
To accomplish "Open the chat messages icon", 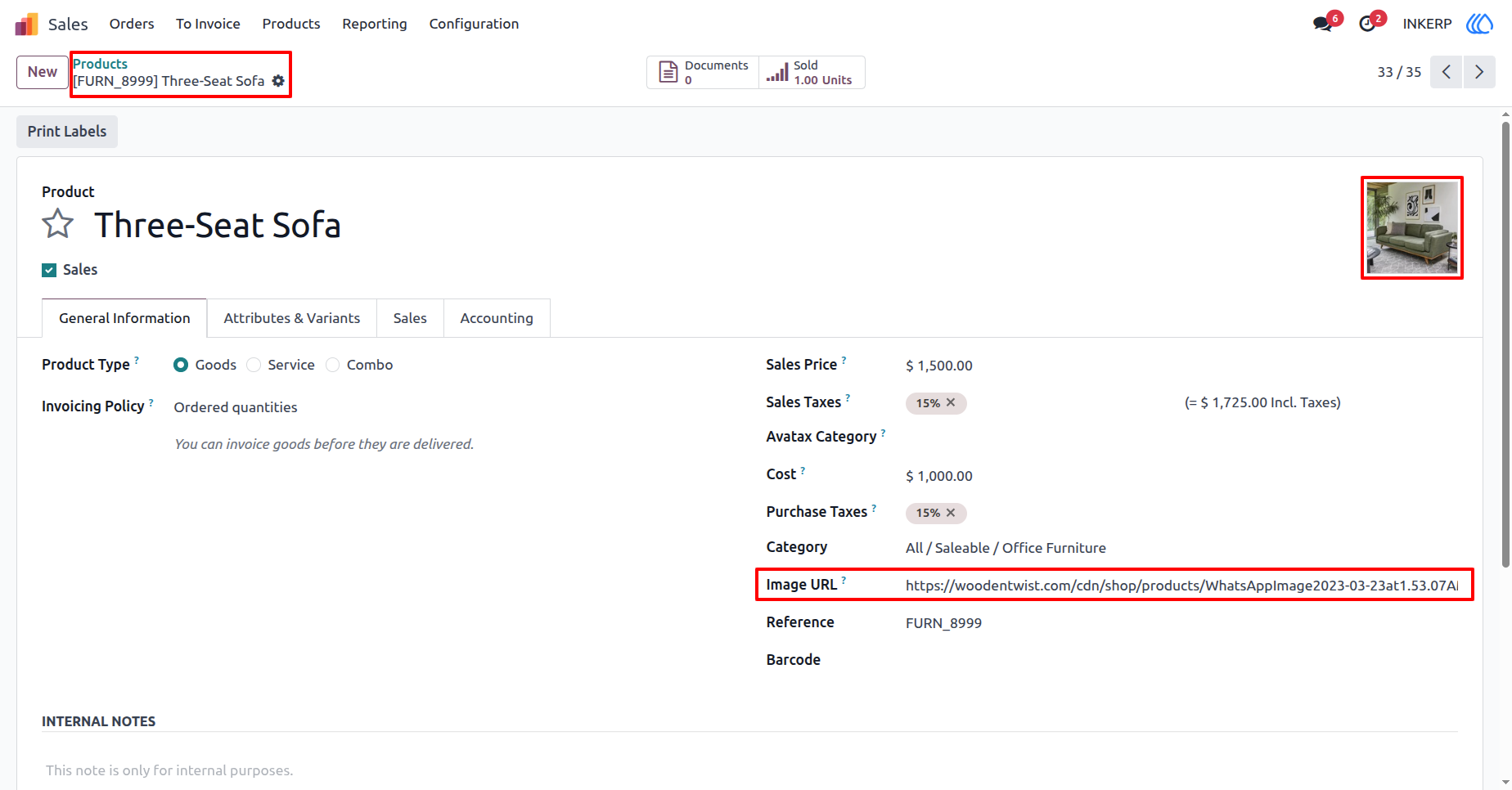I will tap(1322, 24).
